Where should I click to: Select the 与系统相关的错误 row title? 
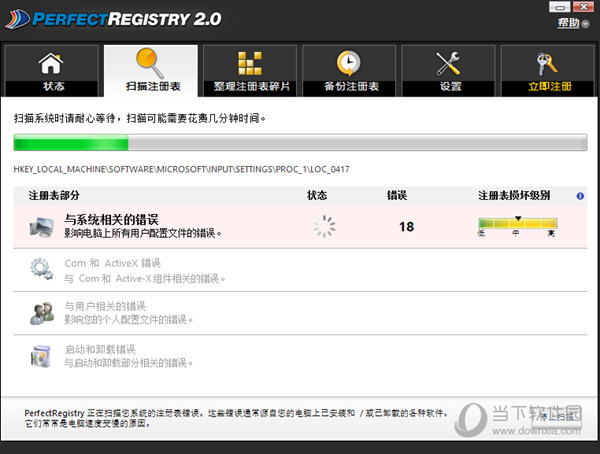click(111, 220)
